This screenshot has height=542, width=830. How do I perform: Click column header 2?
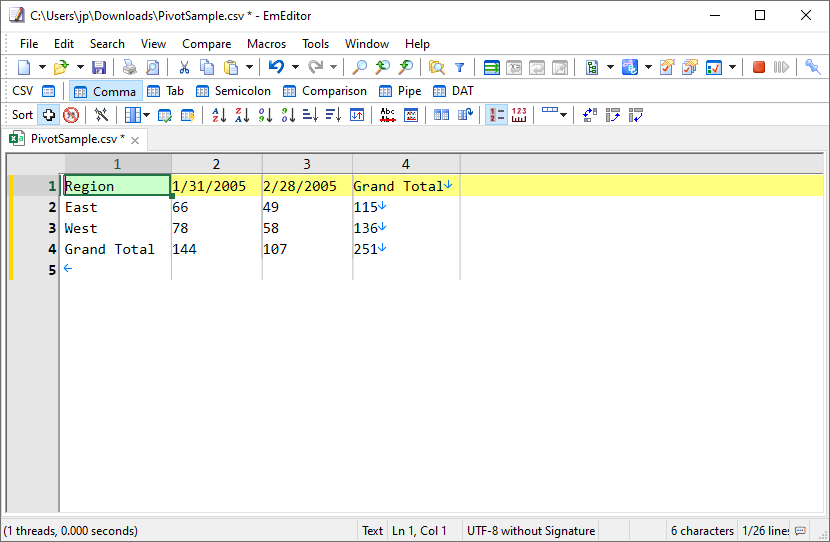216,164
